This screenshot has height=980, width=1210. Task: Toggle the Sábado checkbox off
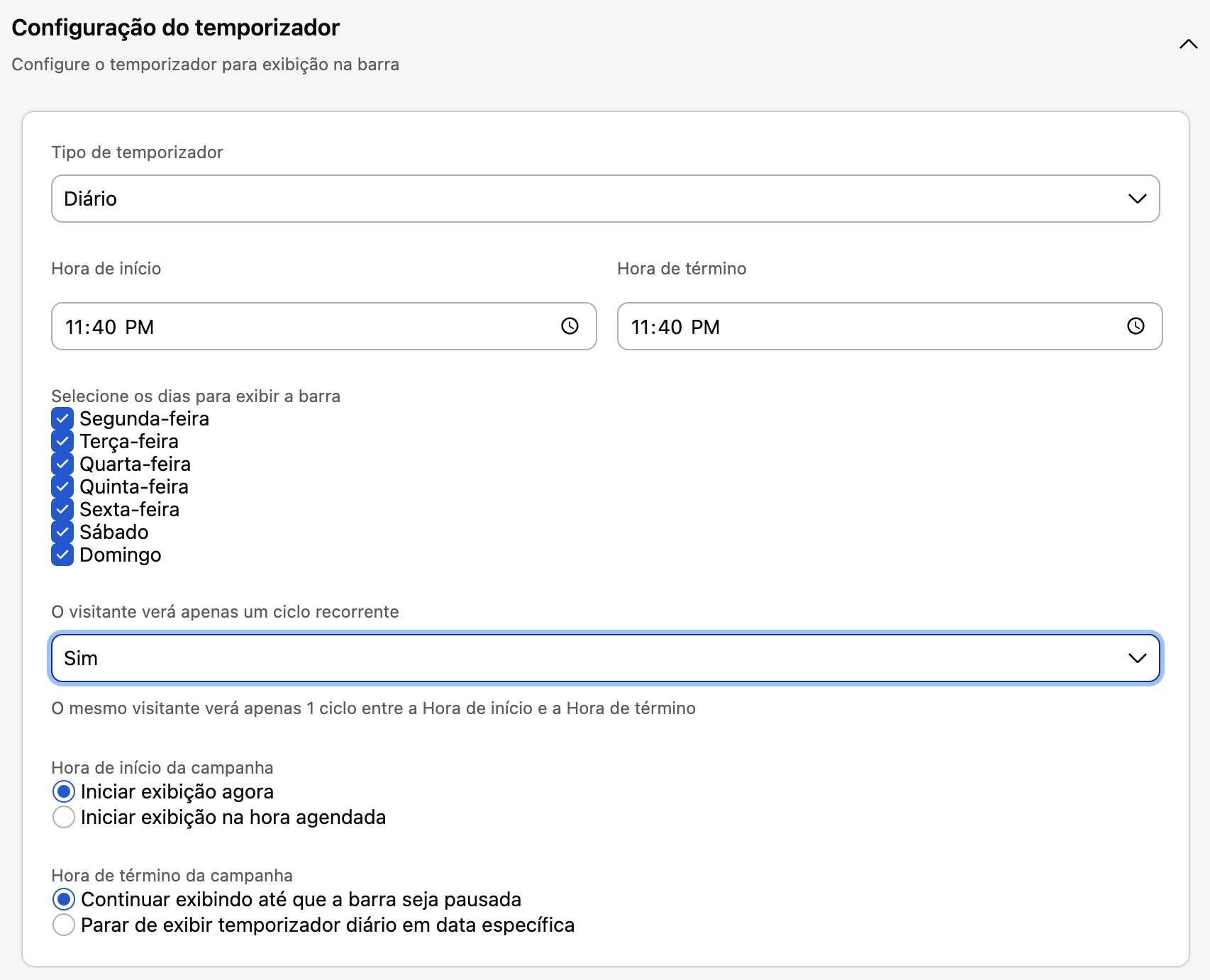[62, 532]
